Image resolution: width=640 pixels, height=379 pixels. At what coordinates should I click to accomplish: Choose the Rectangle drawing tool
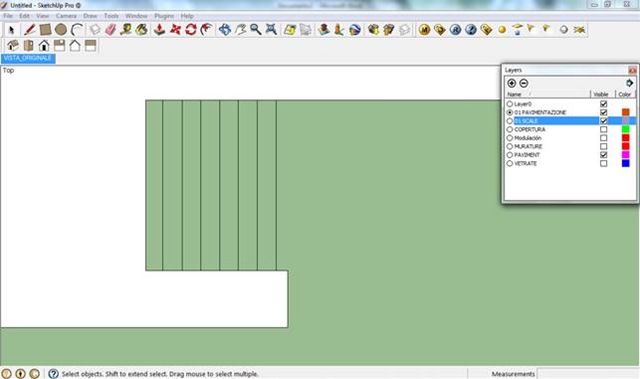point(45,29)
